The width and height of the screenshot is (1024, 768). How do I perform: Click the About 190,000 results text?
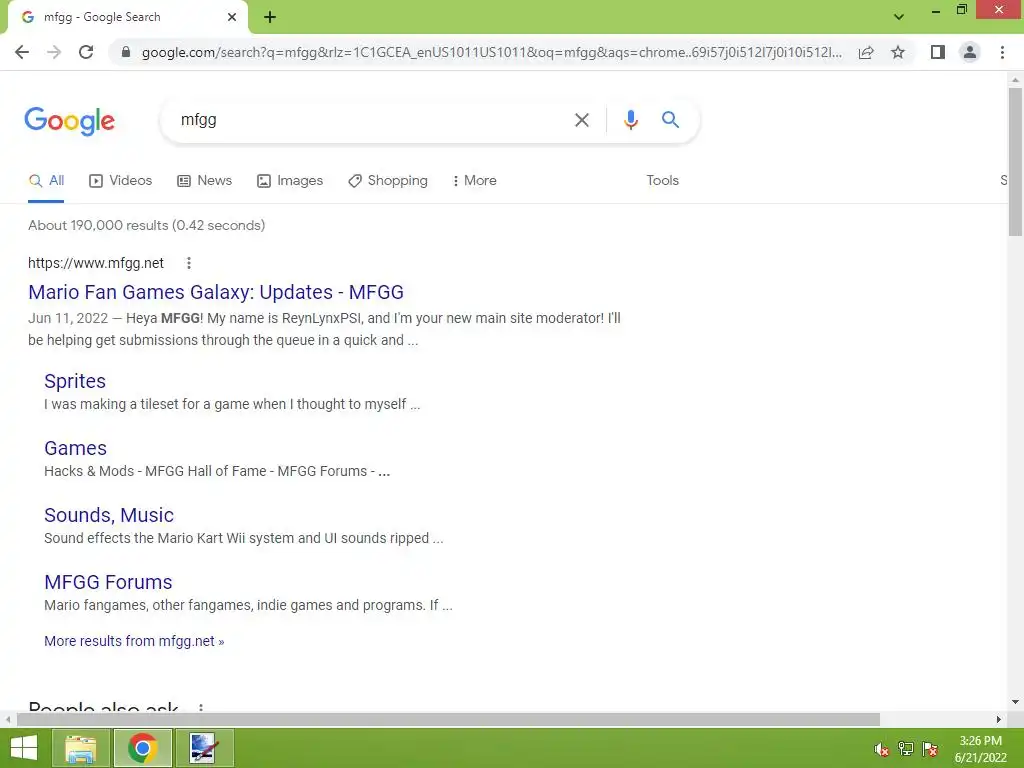coord(146,225)
